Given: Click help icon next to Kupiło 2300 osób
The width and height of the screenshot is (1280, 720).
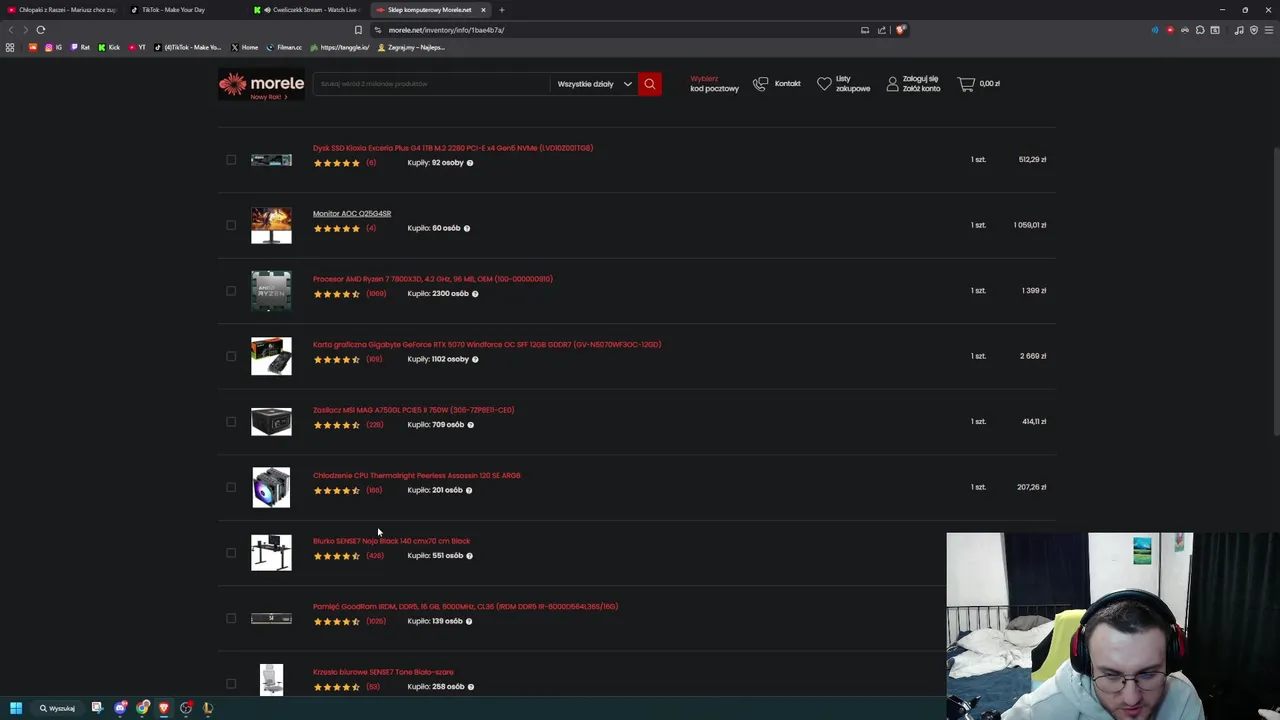Looking at the screenshot, I should pyautogui.click(x=475, y=294).
